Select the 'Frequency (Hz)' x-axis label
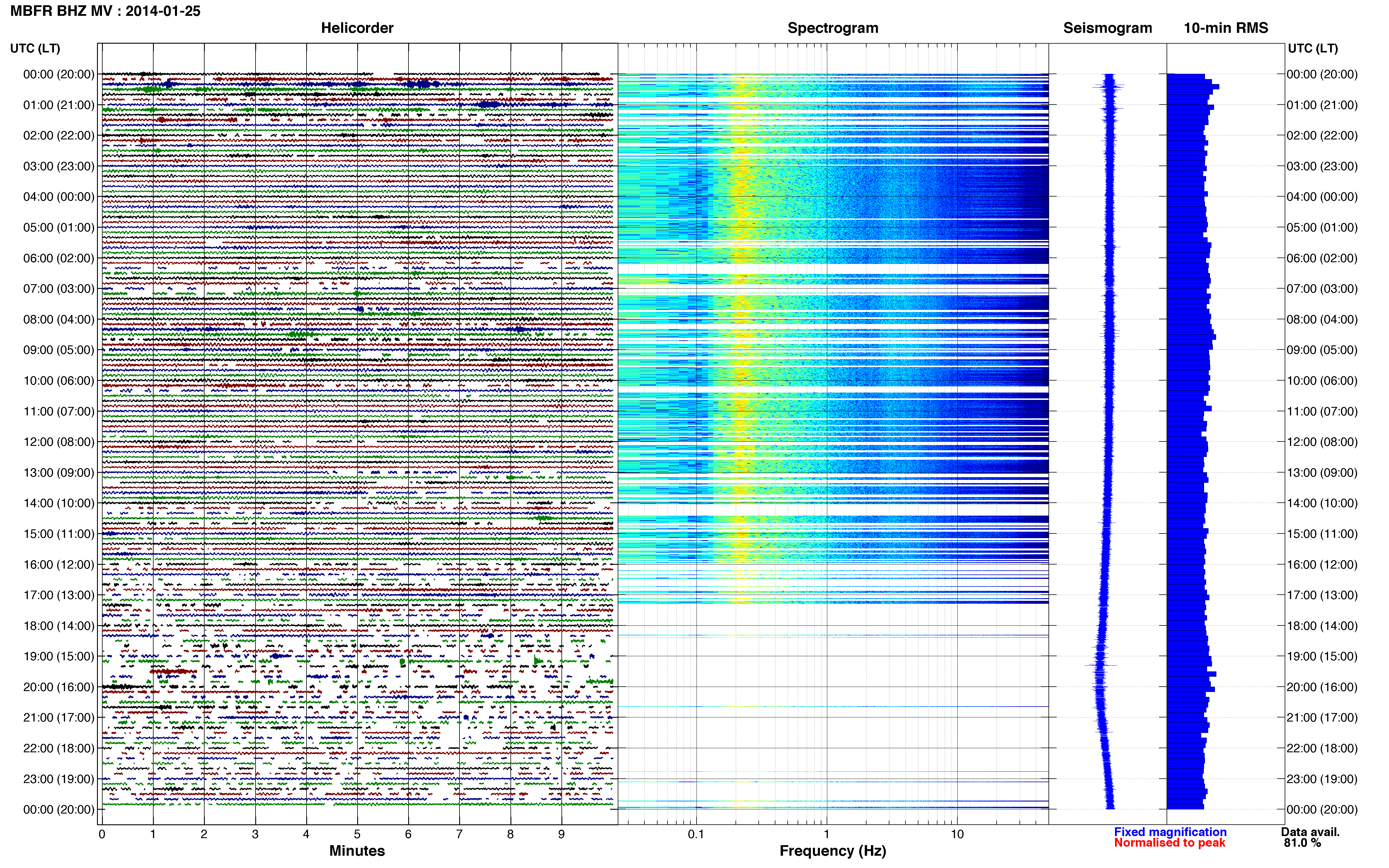Screen dimensions: 1389x868 tap(833, 851)
